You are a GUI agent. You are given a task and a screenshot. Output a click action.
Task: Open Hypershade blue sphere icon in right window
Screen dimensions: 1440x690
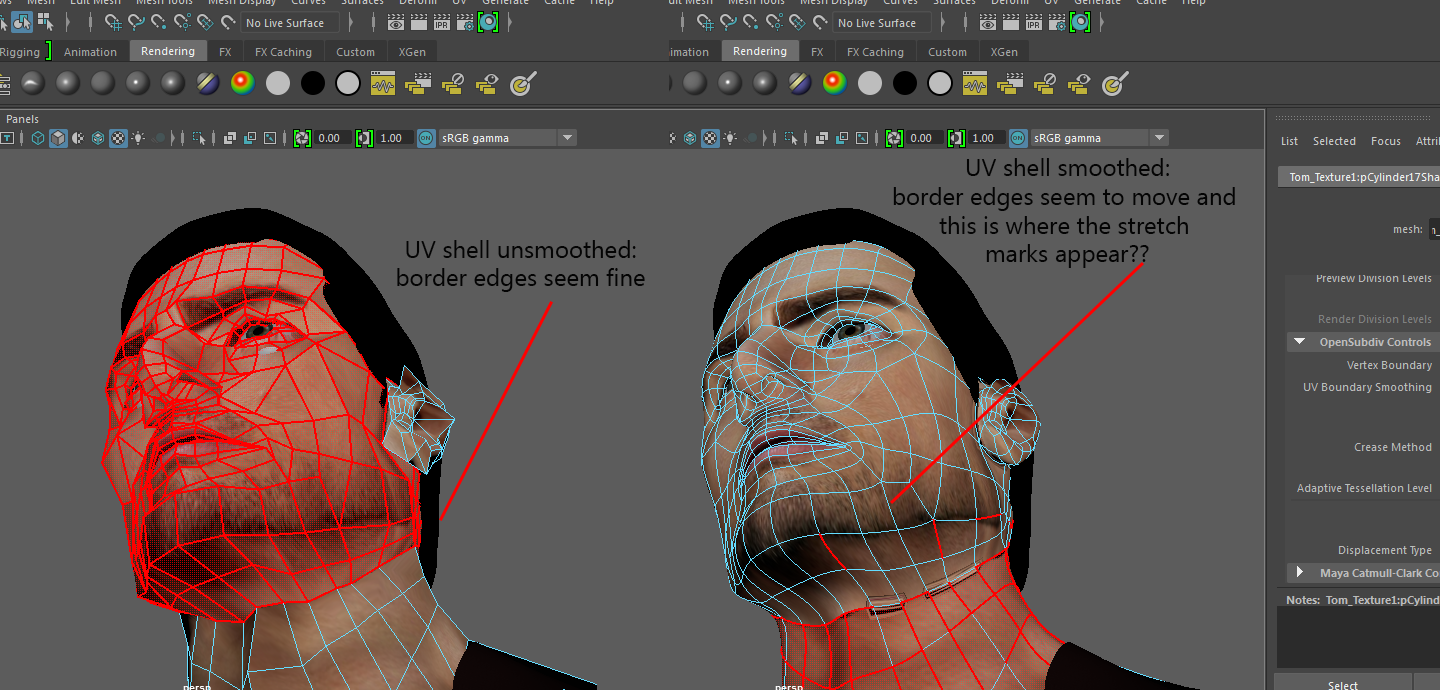tap(1080, 21)
